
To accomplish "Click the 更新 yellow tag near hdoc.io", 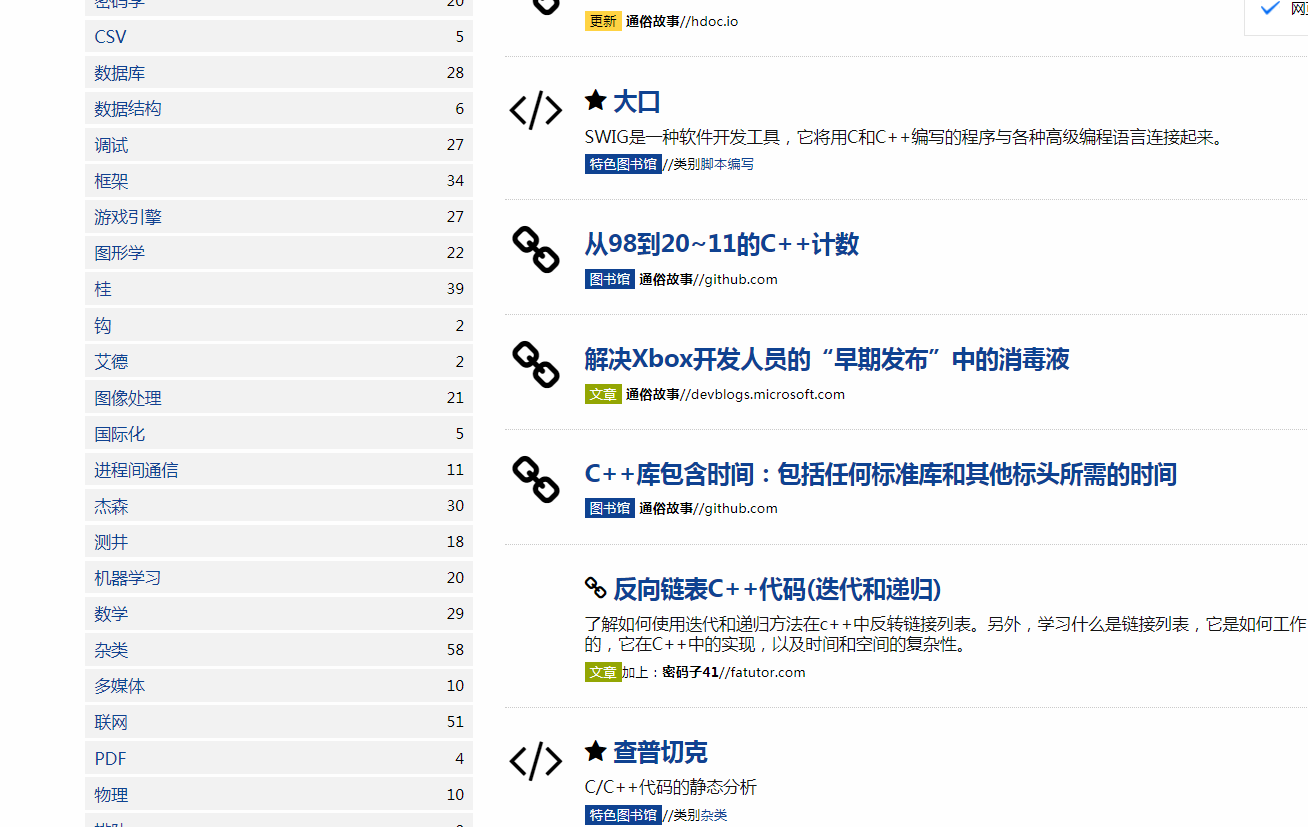I will pos(603,21).
